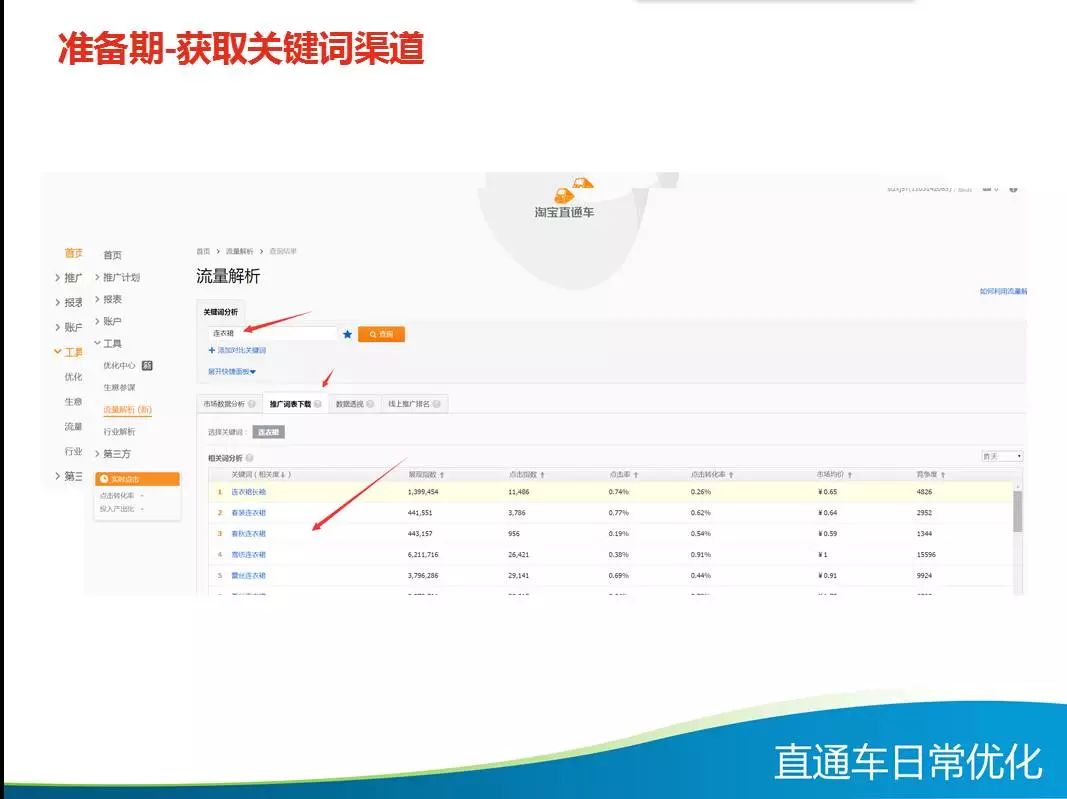Image resolution: width=1067 pixels, height=799 pixels.
Task: Click the 流量解析 page heading
Action: (x=228, y=276)
